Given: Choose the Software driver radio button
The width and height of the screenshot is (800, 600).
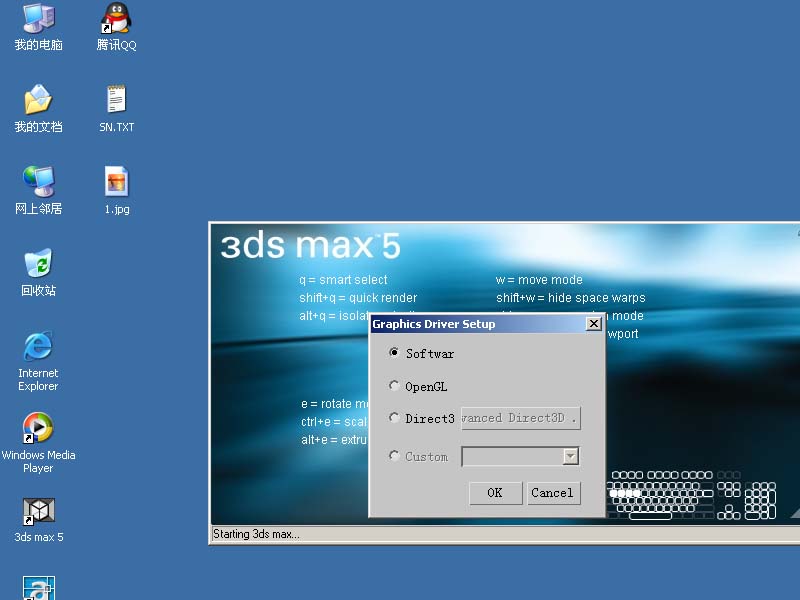Looking at the screenshot, I should (394, 353).
